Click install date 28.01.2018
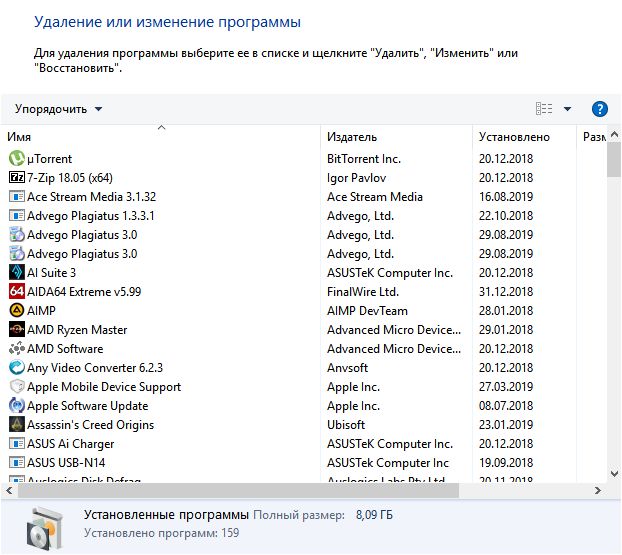This screenshot has height=555, width=622. click(x=506, y=311)
